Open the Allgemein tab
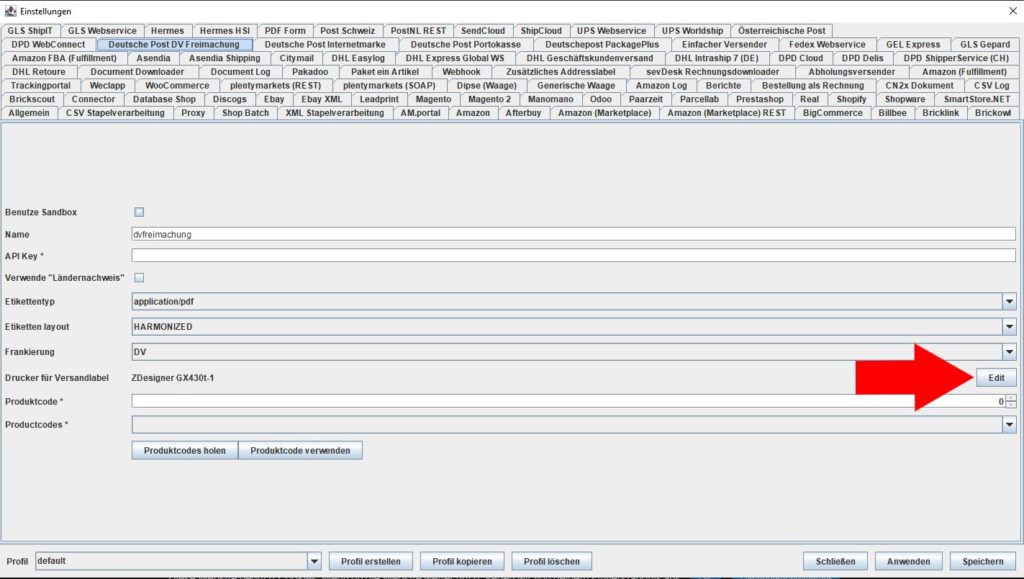 coord(29,113)
